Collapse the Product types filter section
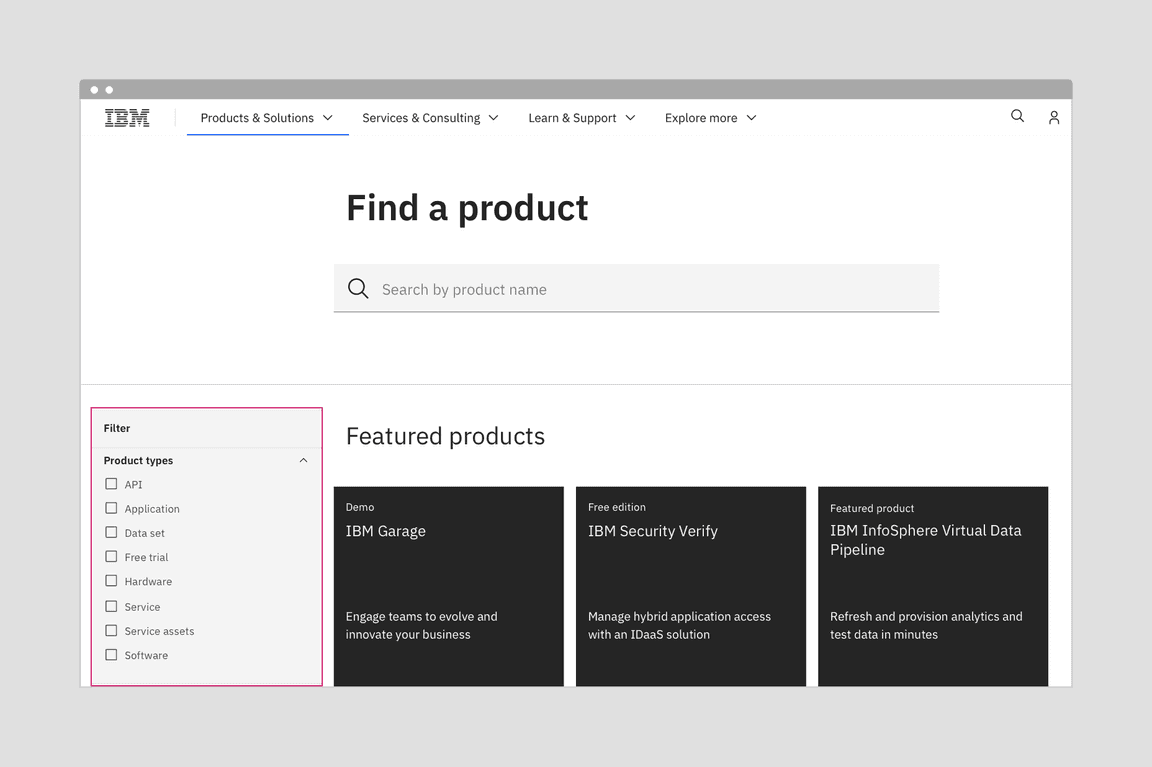The image size is (1152, 767). click(303, 460)
